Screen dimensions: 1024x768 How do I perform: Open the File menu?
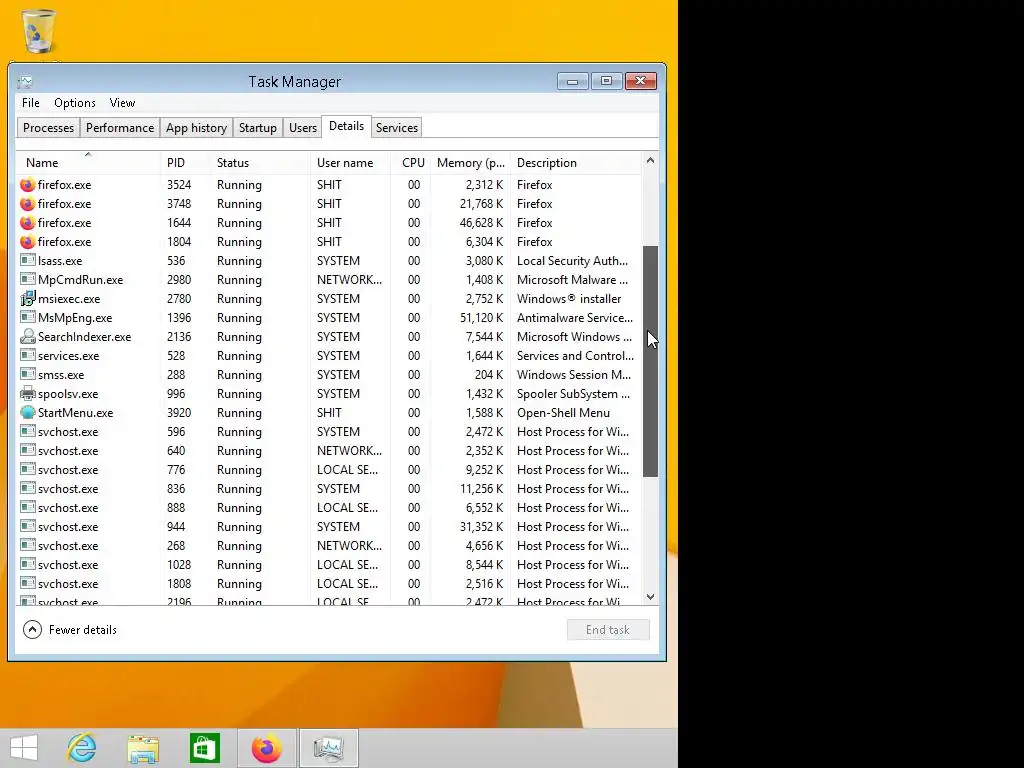click(x=31, y=103)
